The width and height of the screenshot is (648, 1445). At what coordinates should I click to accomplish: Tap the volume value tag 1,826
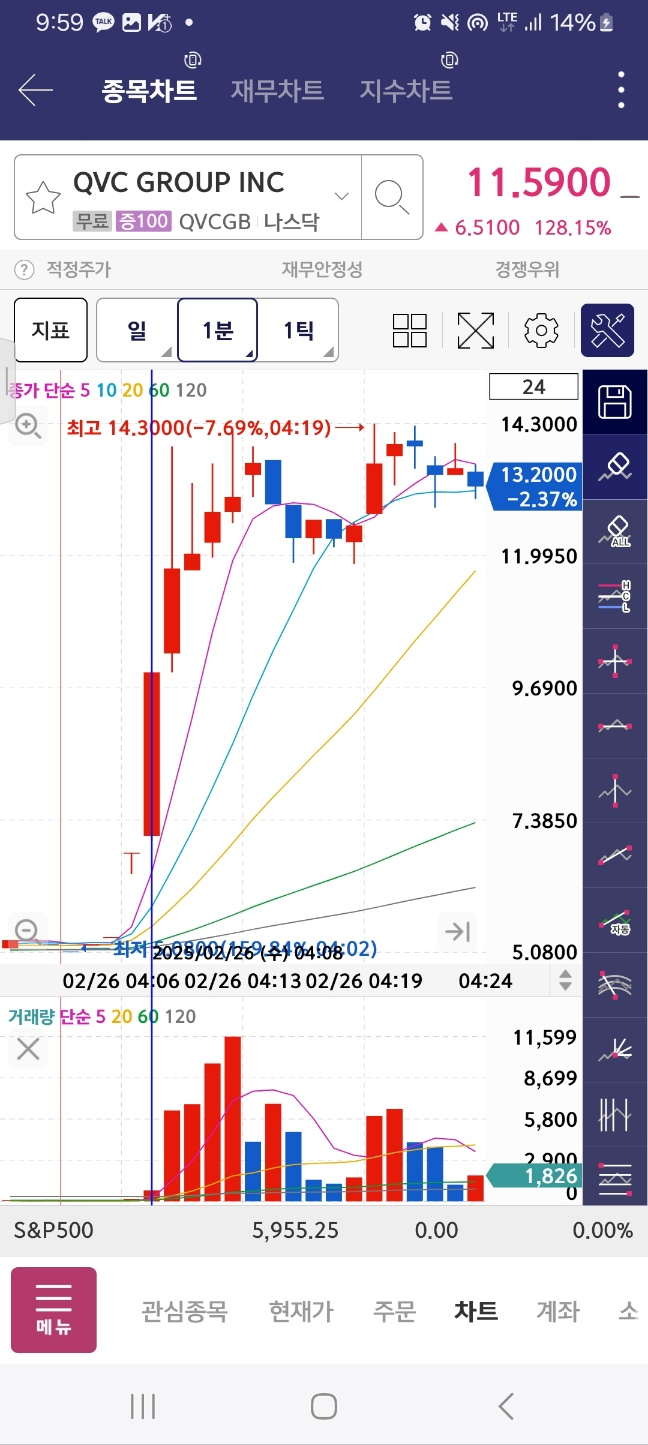pos(535,1176)
